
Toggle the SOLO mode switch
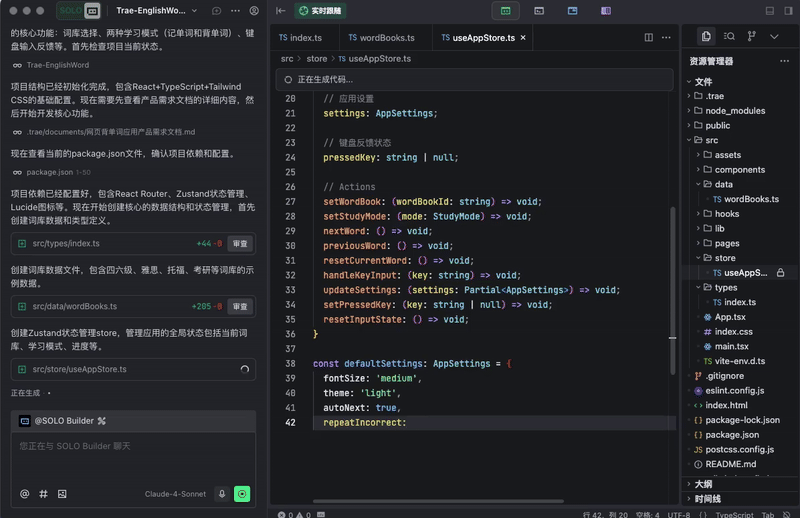pyautogui.click(x=79, y=11)
